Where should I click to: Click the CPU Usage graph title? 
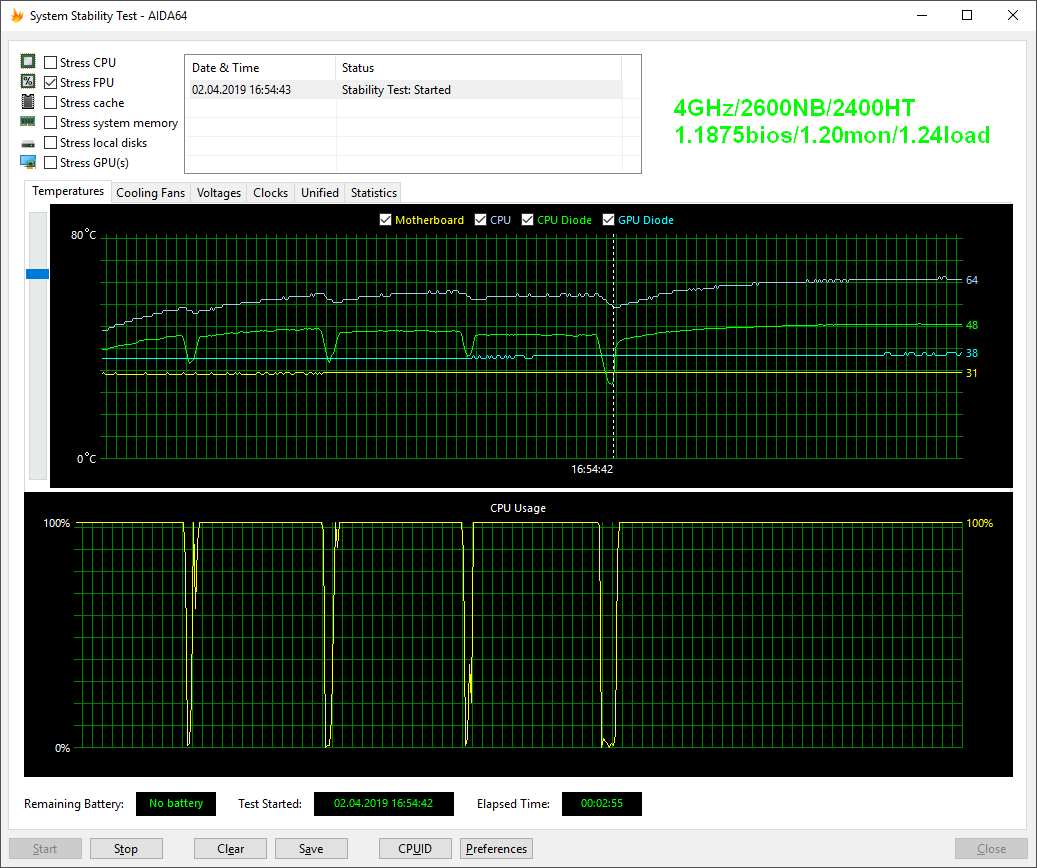pos(518,508)
